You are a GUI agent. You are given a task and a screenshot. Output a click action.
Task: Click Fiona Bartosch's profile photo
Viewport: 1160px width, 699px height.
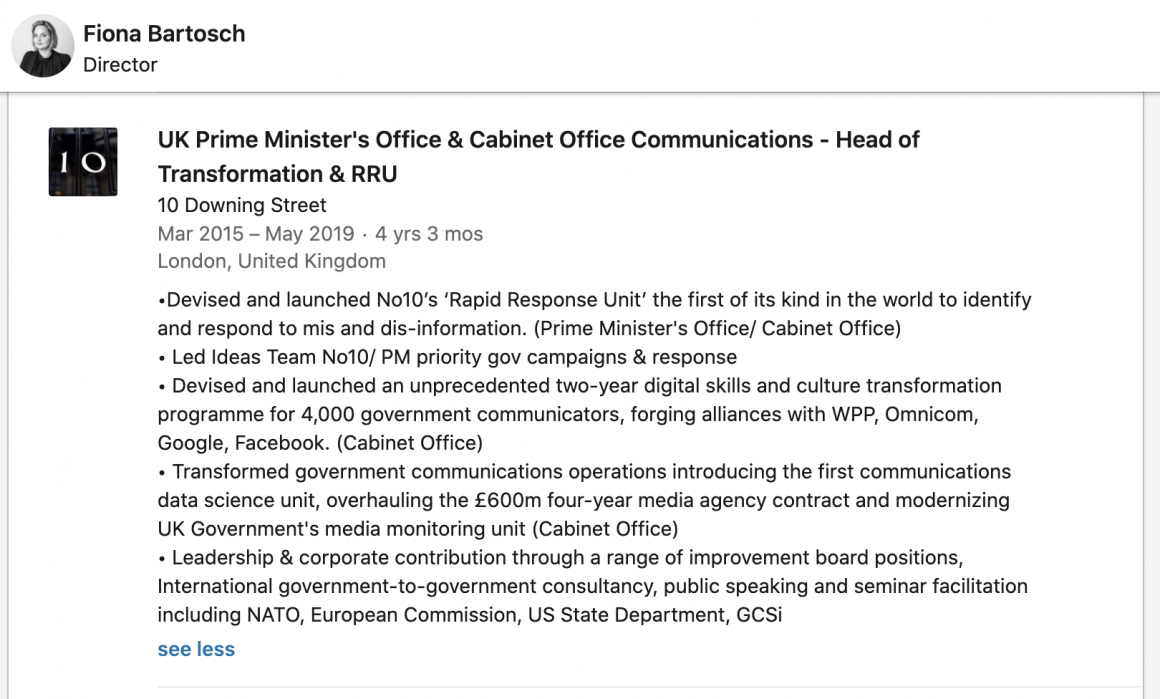pos(43,47)
